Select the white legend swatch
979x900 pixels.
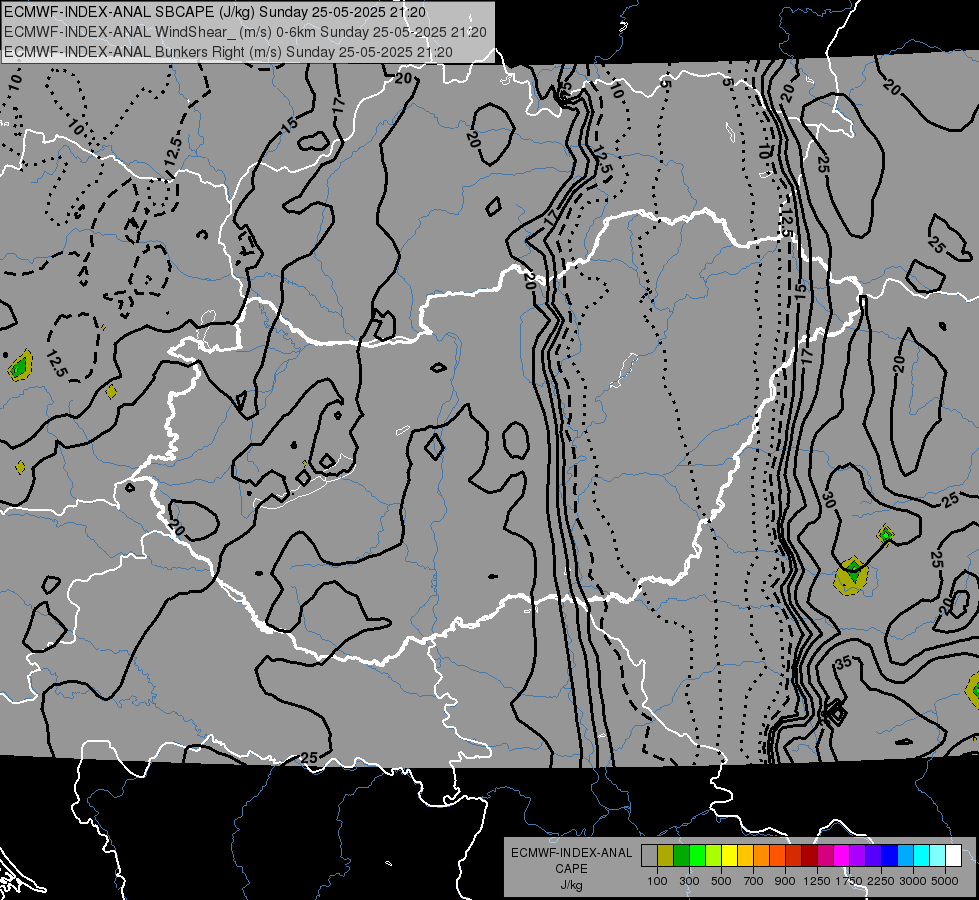[953, 855]
